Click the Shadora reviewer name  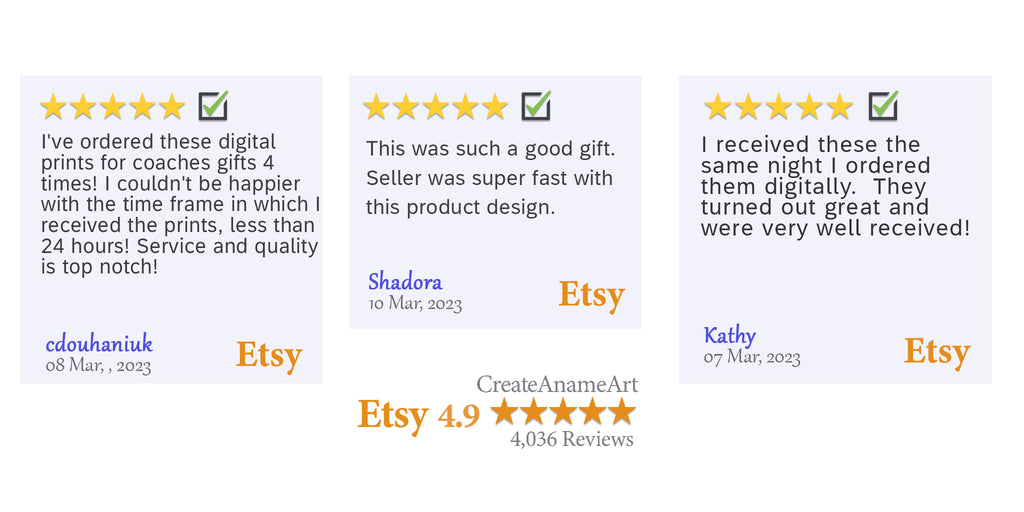pyautogui.click(x=405, y=282)
